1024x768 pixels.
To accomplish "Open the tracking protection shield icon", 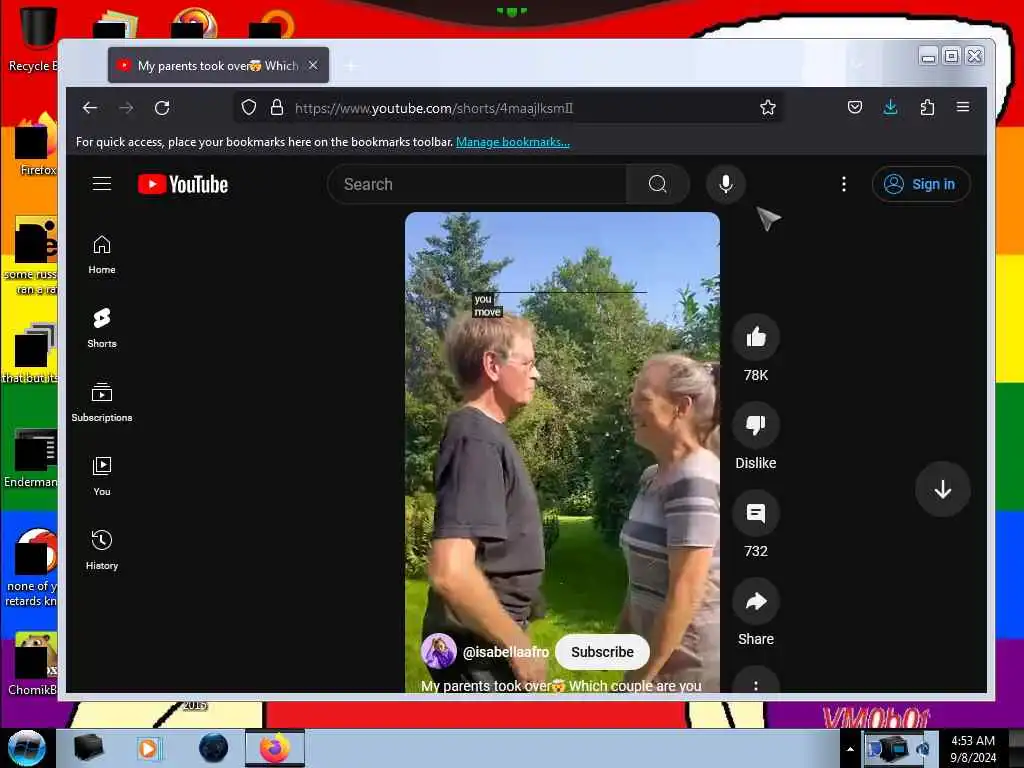I will 249,108.
